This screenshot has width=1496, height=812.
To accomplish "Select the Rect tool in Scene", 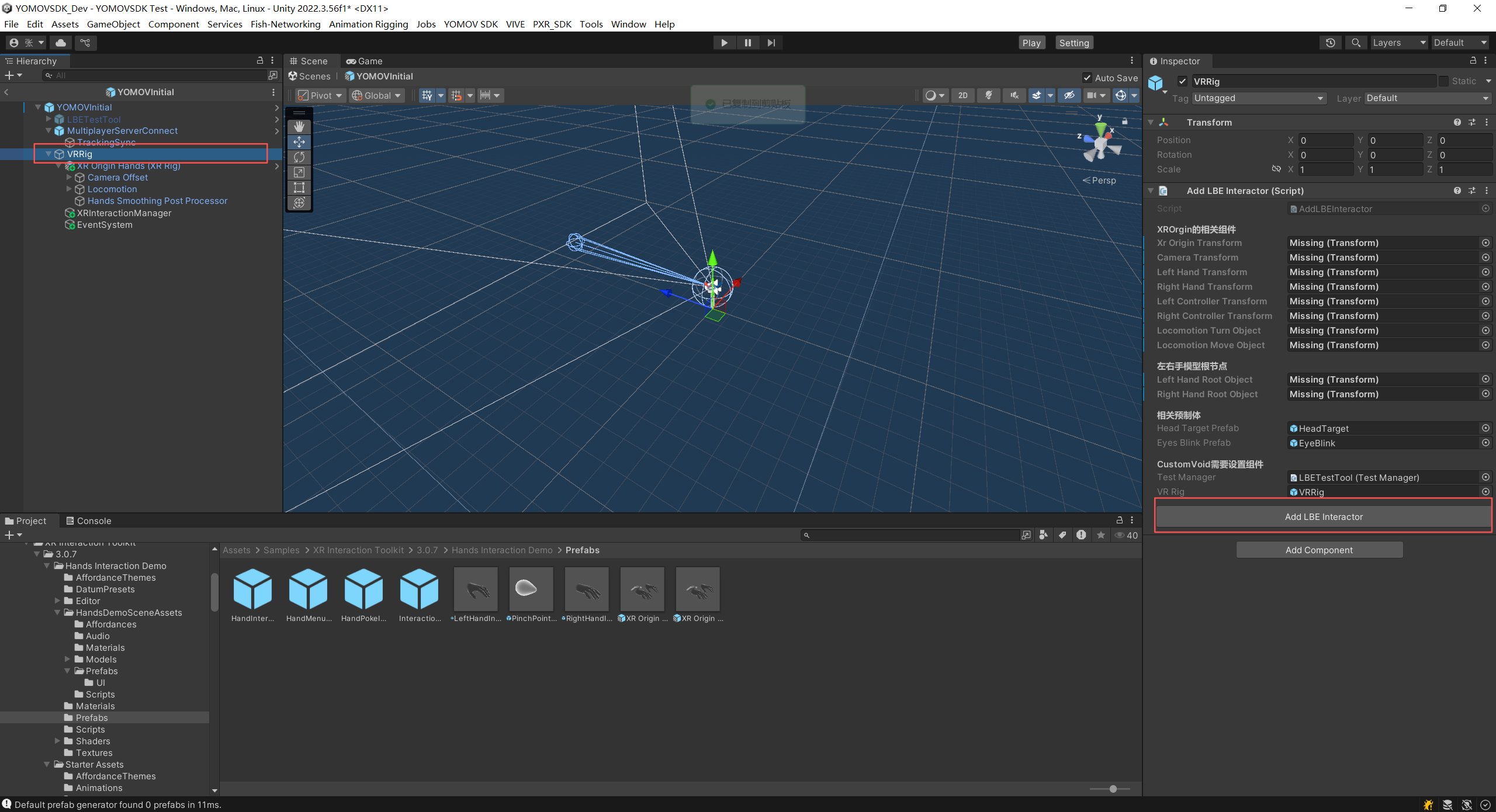I will point(299,188).
